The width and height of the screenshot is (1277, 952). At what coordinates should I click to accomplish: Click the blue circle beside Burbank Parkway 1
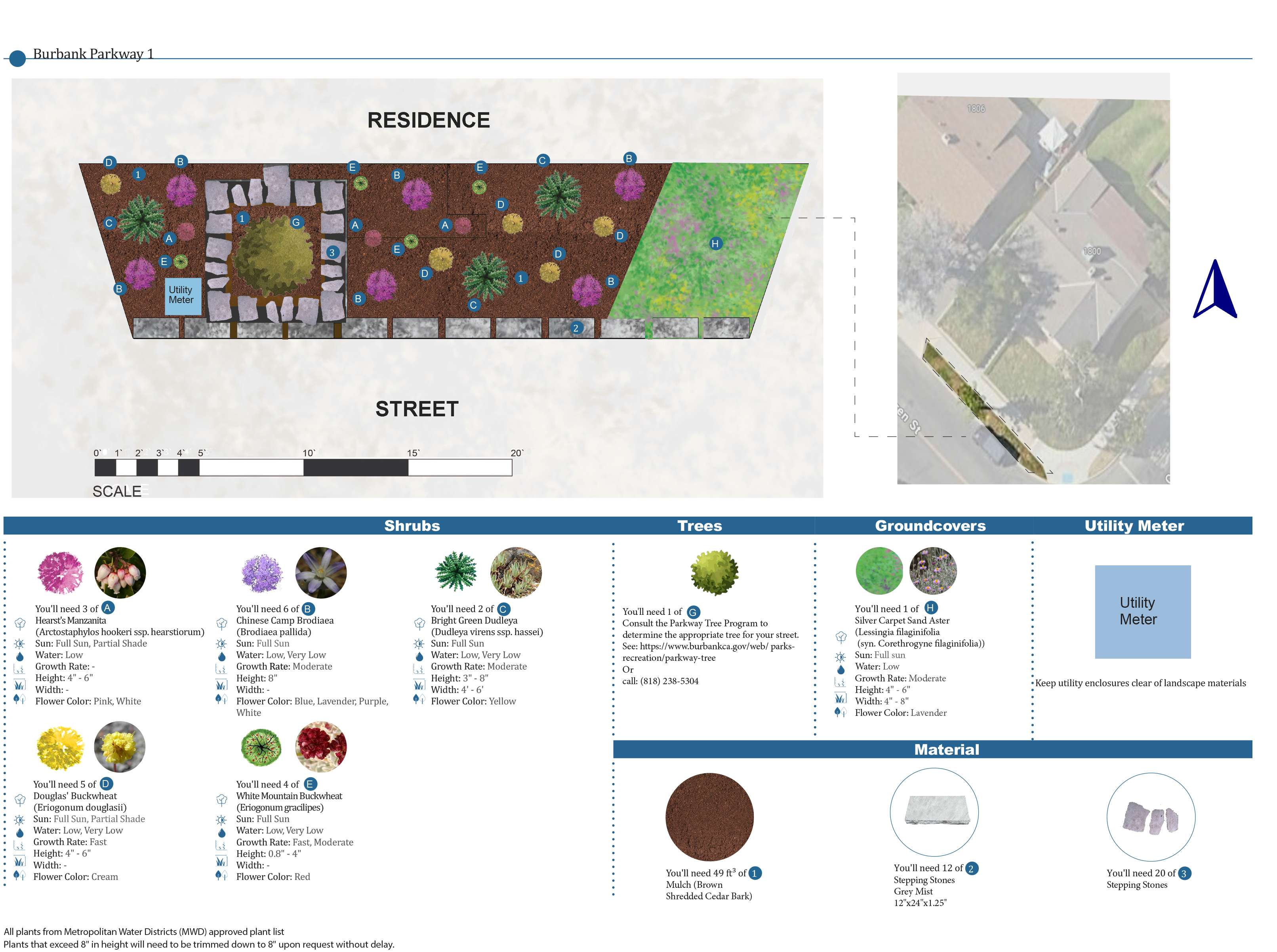18,58
